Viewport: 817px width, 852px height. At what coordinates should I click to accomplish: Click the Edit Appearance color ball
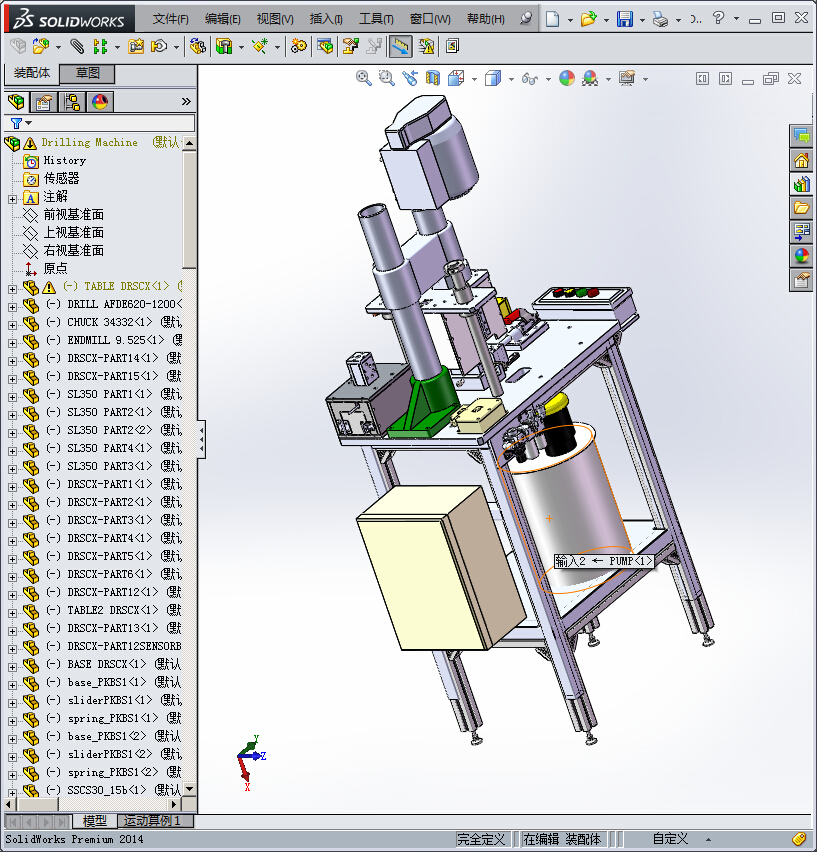point(567,78)
